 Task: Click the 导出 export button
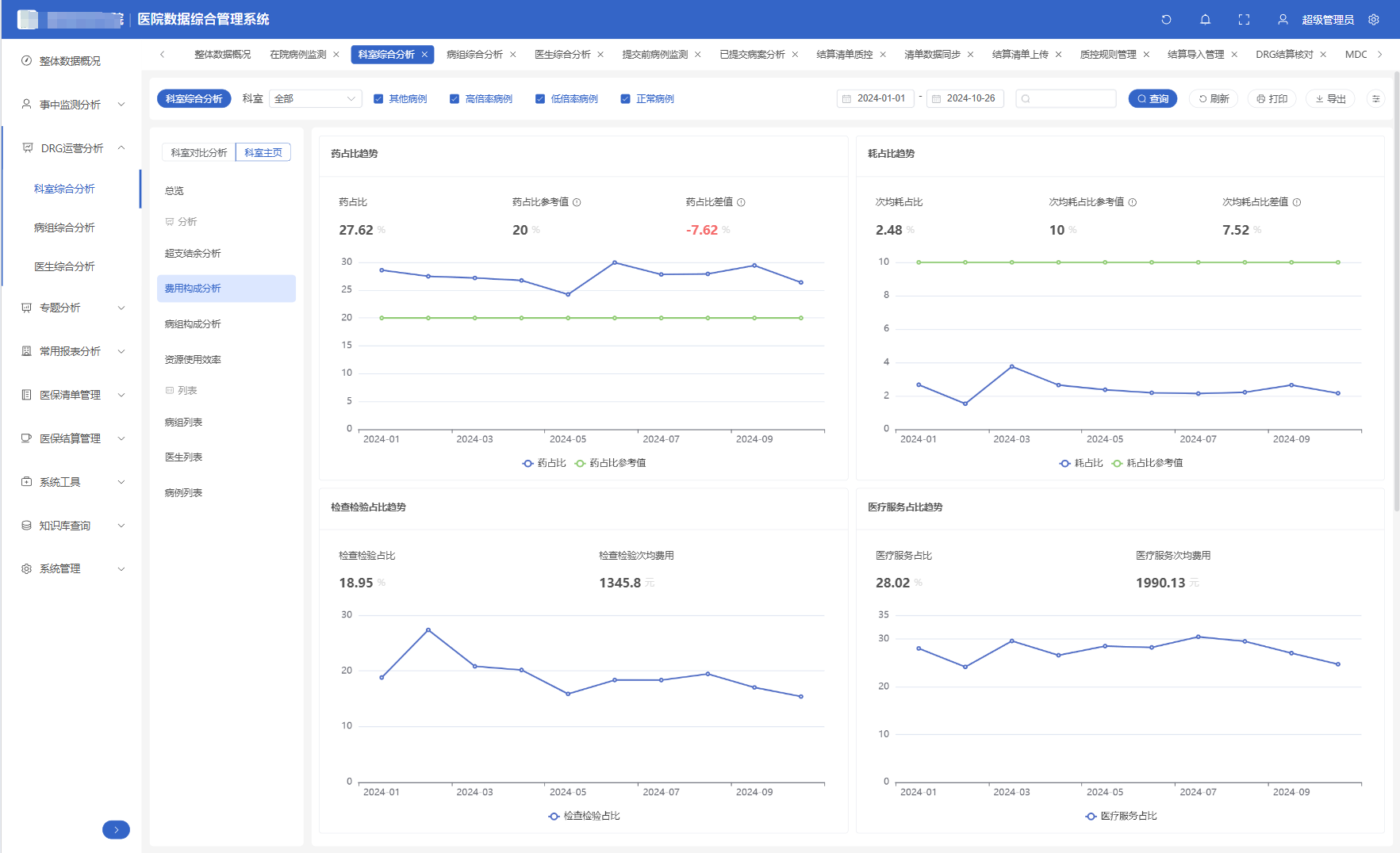point(1331,99)
